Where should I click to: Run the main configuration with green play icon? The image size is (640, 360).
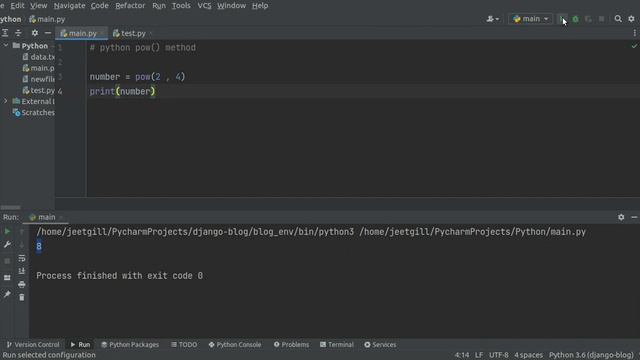coord(562,19)
